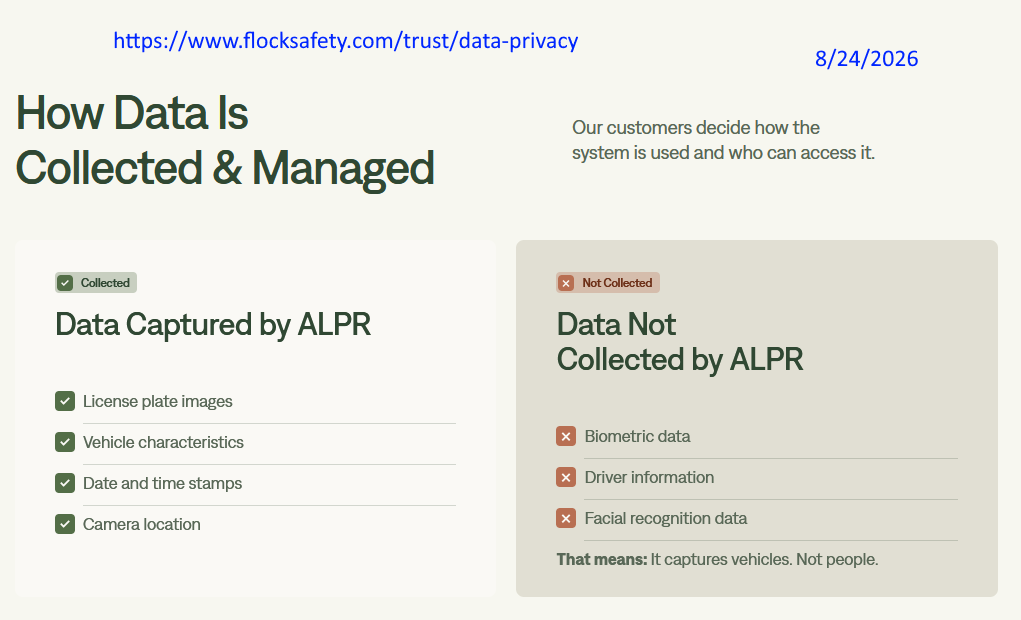This screenshot has height=620, width=1021.
Task: Click the red X icon in Not Collected badge
Action: [x=566, y=283]
